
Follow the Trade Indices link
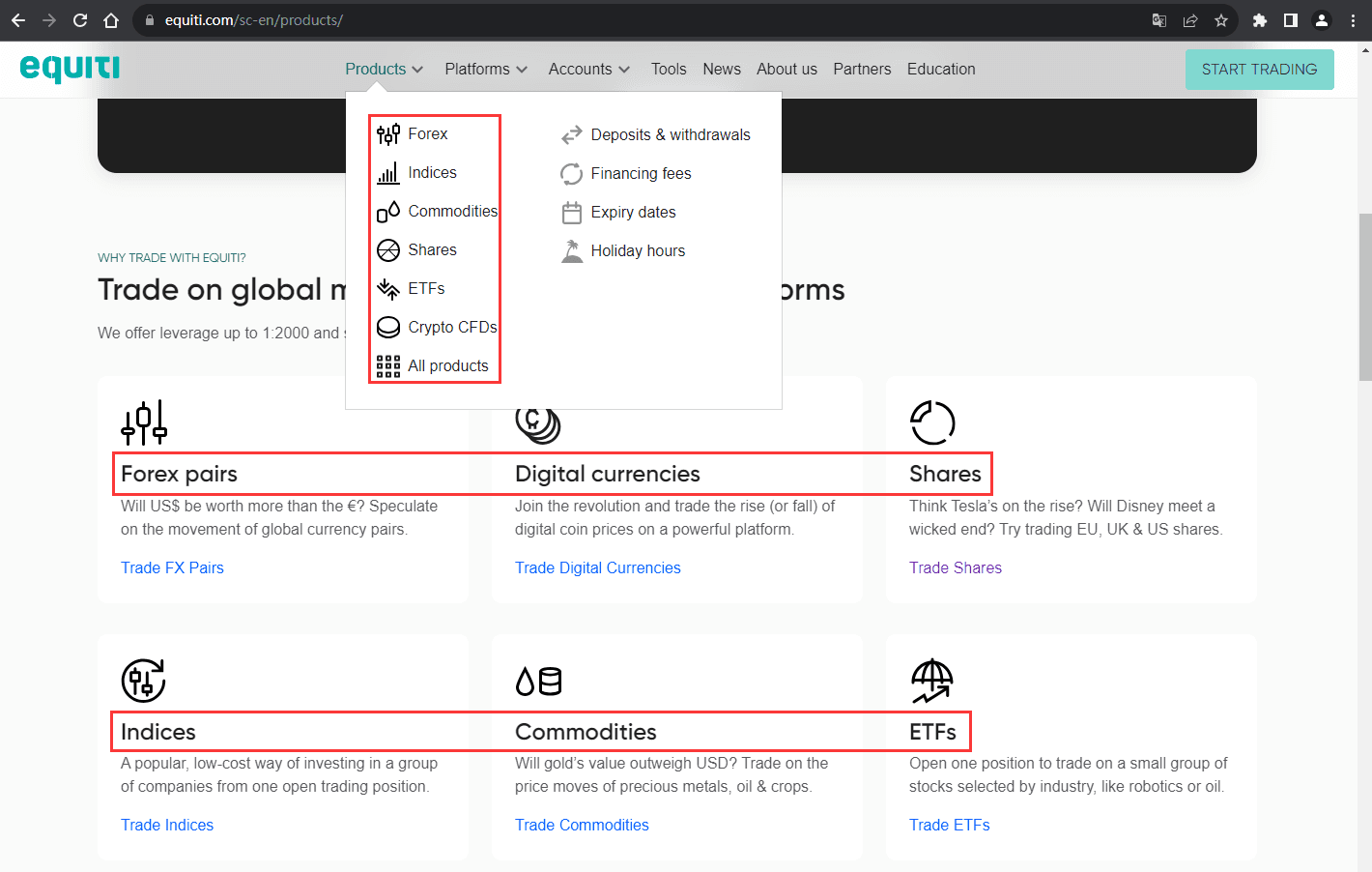tap(167, 826)
